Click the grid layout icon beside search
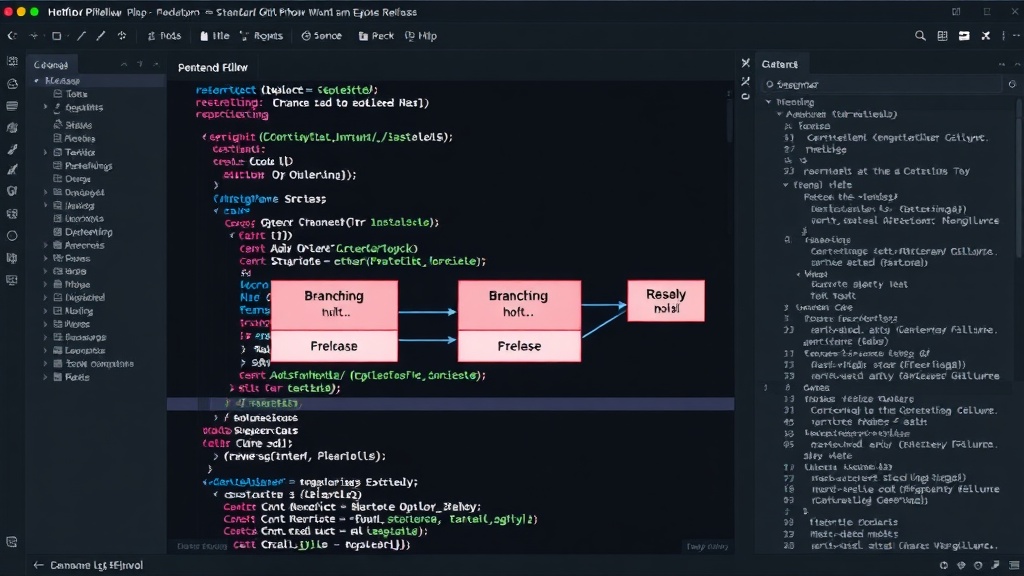 (942, 36)
